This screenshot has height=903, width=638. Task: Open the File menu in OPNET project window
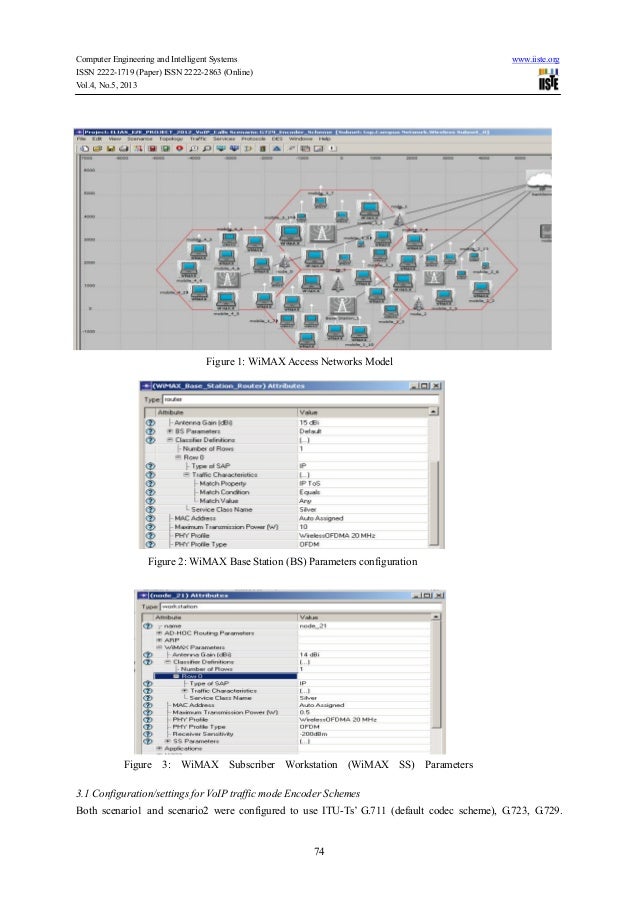[81, 139]
